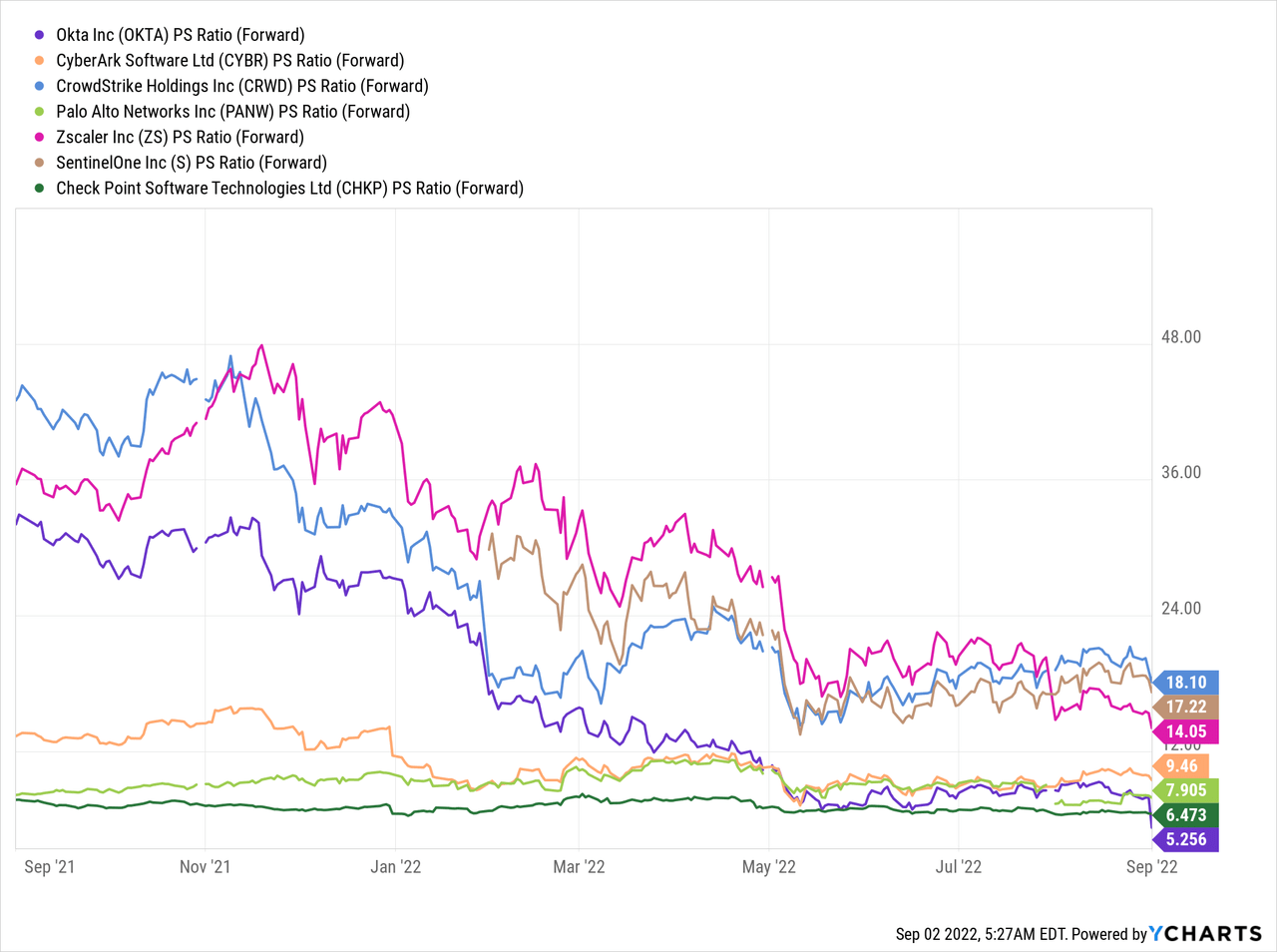The image size is (1277, 952).
Task: Click the 48.00 y-axis label
Action: pos(1181,337)
